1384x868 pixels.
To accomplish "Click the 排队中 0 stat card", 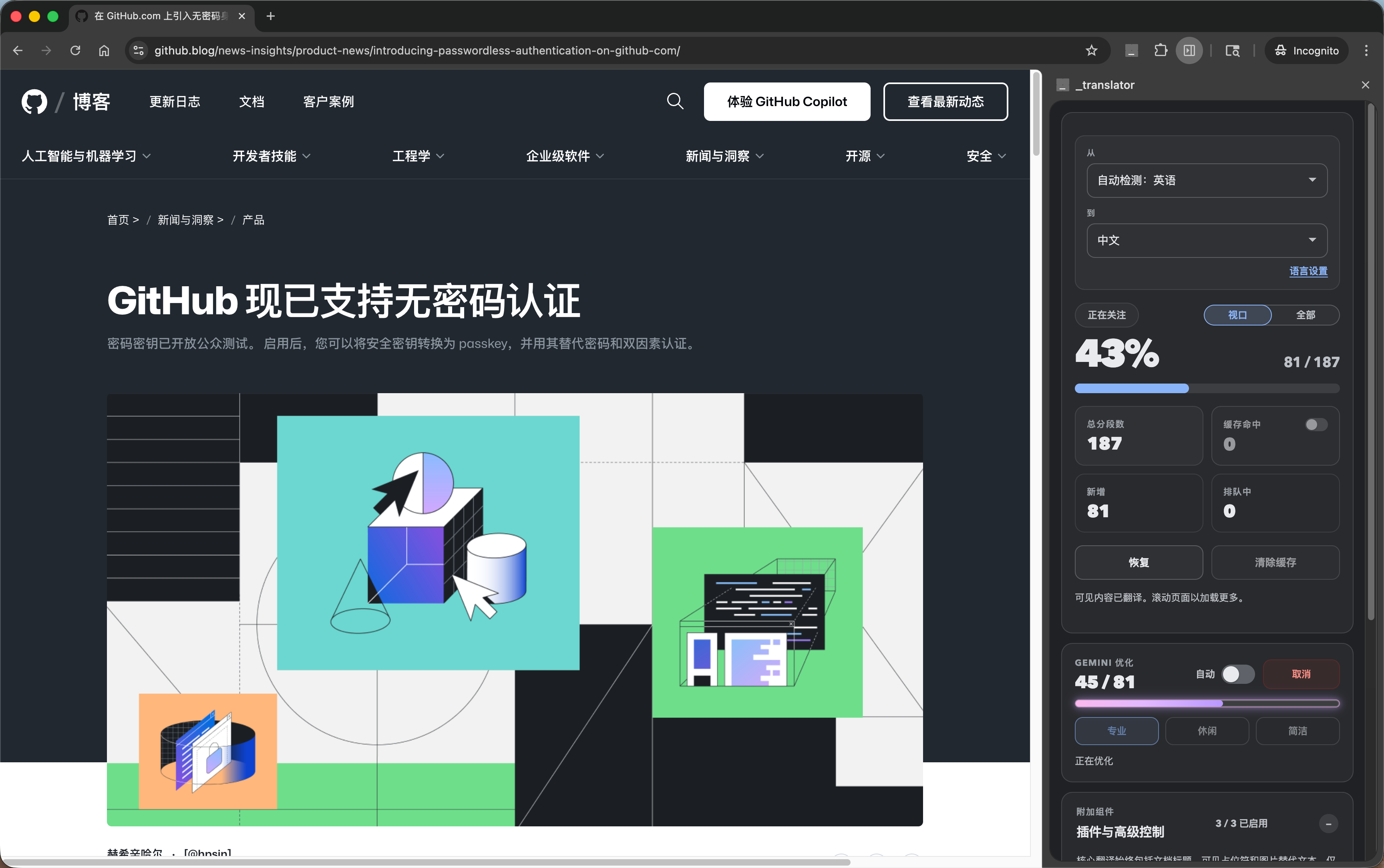I will click(x=1275, y=503).
